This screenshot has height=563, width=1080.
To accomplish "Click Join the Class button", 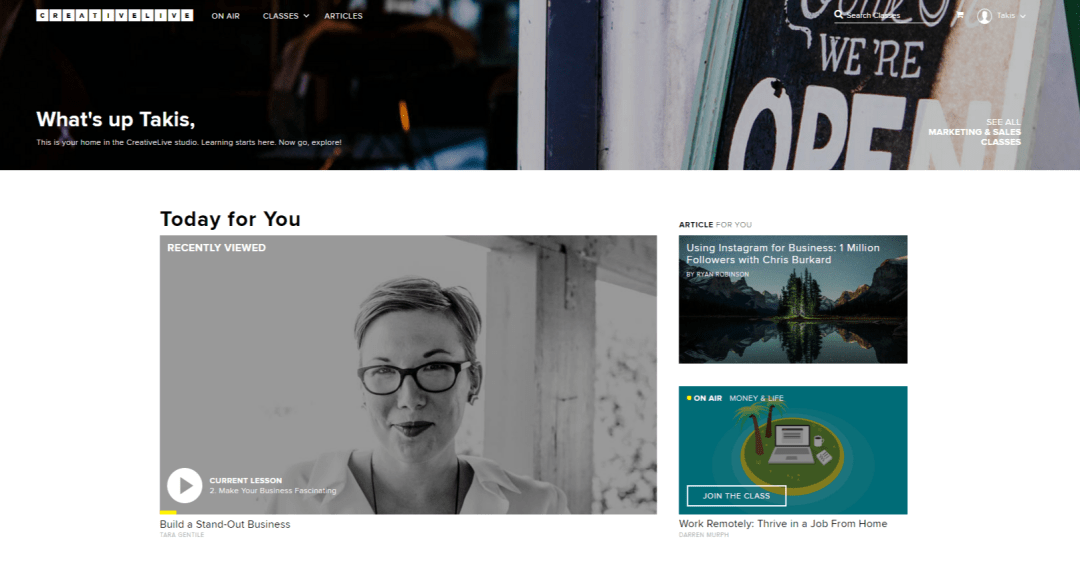I will [736, 495].
